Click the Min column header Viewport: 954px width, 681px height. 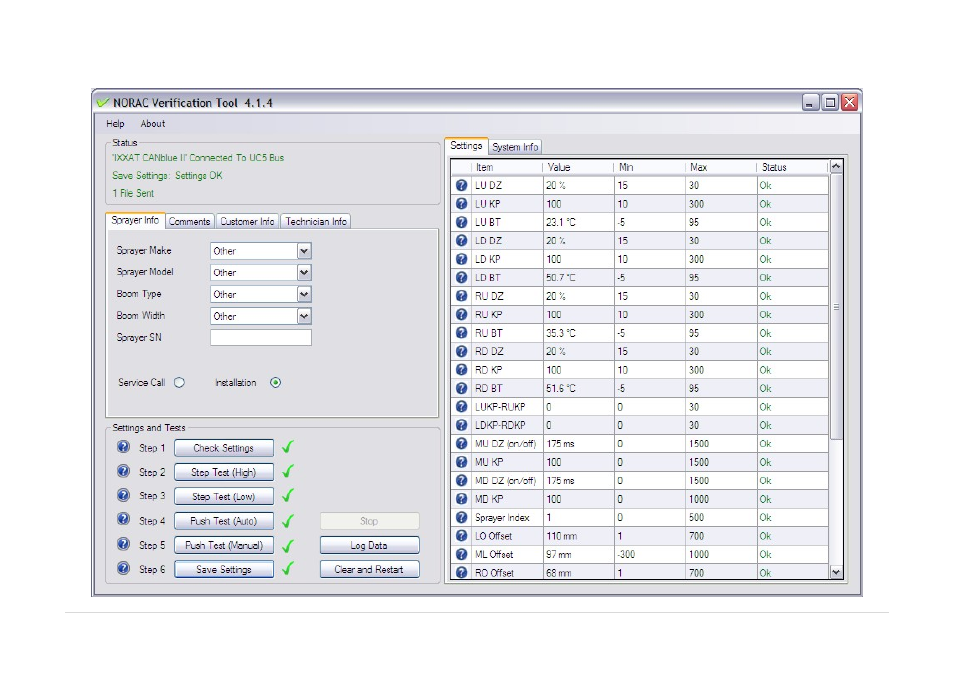tap(649, 167)
